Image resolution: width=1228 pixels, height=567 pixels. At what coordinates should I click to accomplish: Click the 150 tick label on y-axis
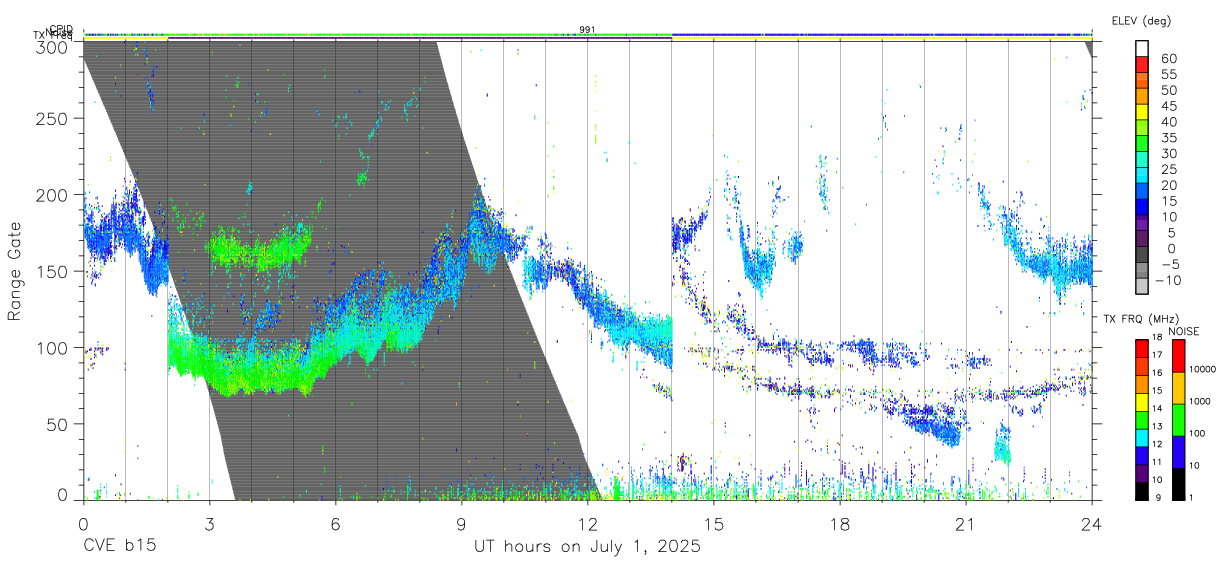[x=53, y=271]
